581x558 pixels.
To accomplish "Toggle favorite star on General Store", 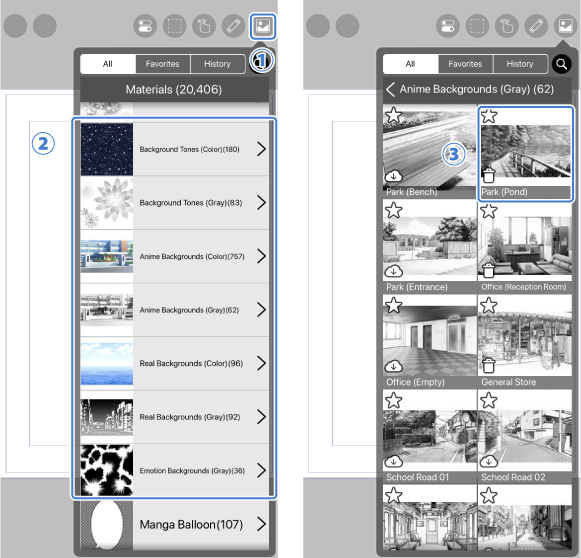I will pyautogui.click(x=489, y=306).
